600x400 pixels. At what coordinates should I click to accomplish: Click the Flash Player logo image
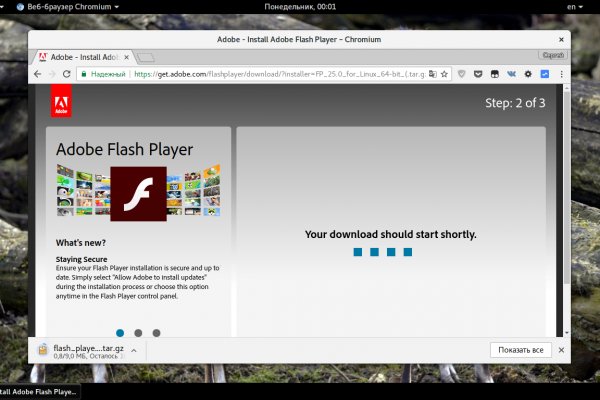tap(138, 193)
